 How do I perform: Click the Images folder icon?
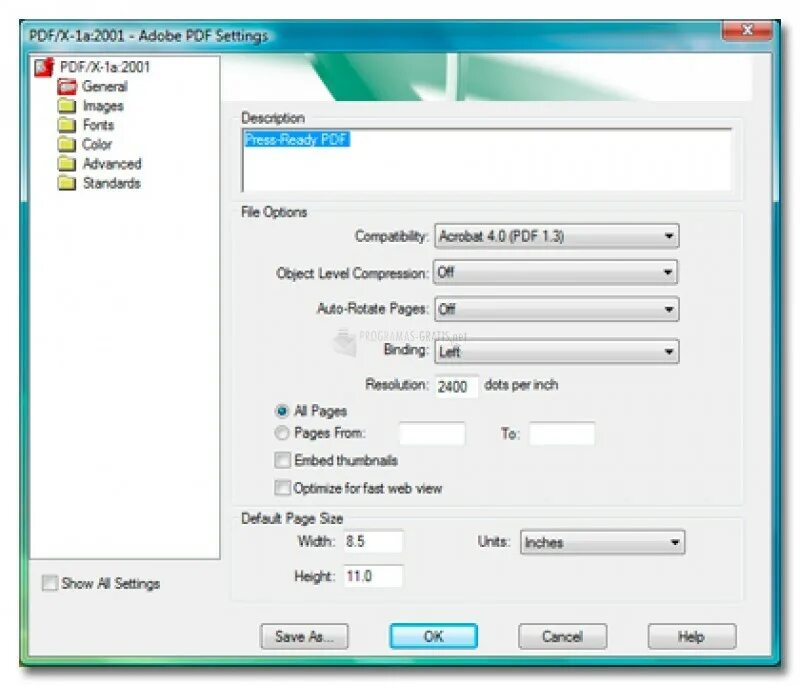coord(67,106)
